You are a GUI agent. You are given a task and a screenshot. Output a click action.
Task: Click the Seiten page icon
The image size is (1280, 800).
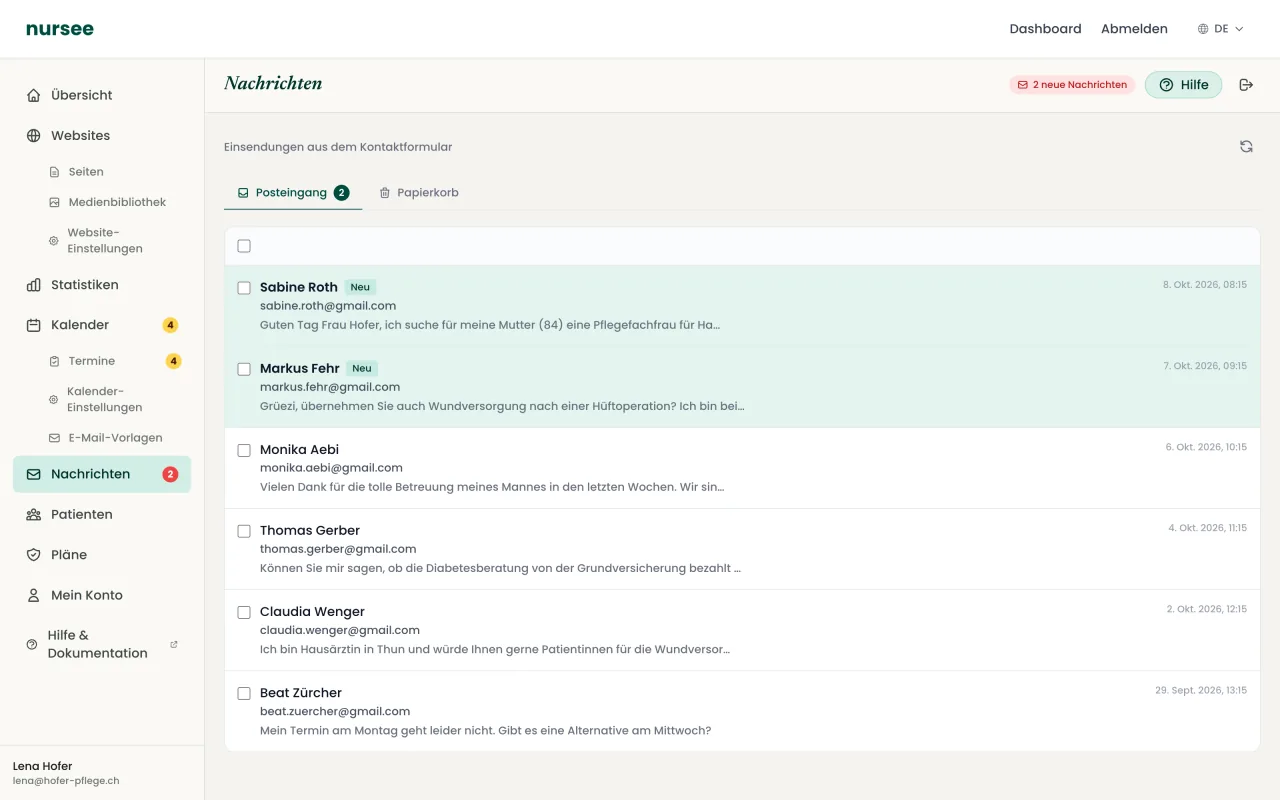tap(55, 172)
